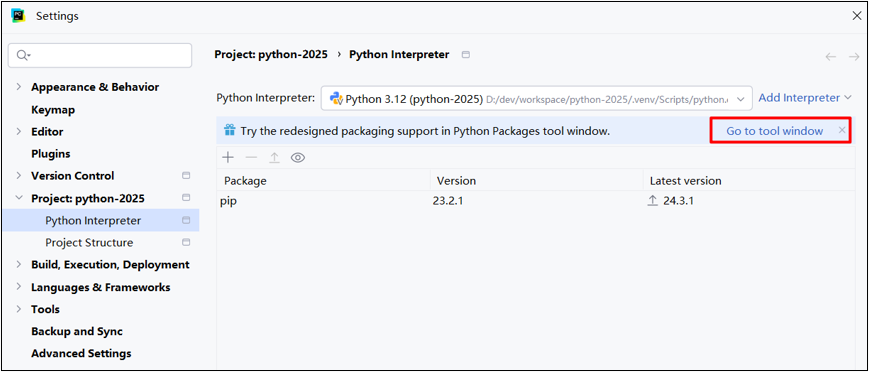This screenshot has height=372, width=869.
Task: Open the Add Interpreter dropdown
Action: pos(805,98)
